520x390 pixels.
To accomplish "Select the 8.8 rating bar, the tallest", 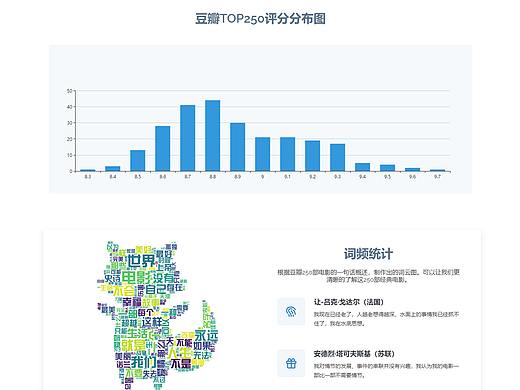I will [213, 136].
